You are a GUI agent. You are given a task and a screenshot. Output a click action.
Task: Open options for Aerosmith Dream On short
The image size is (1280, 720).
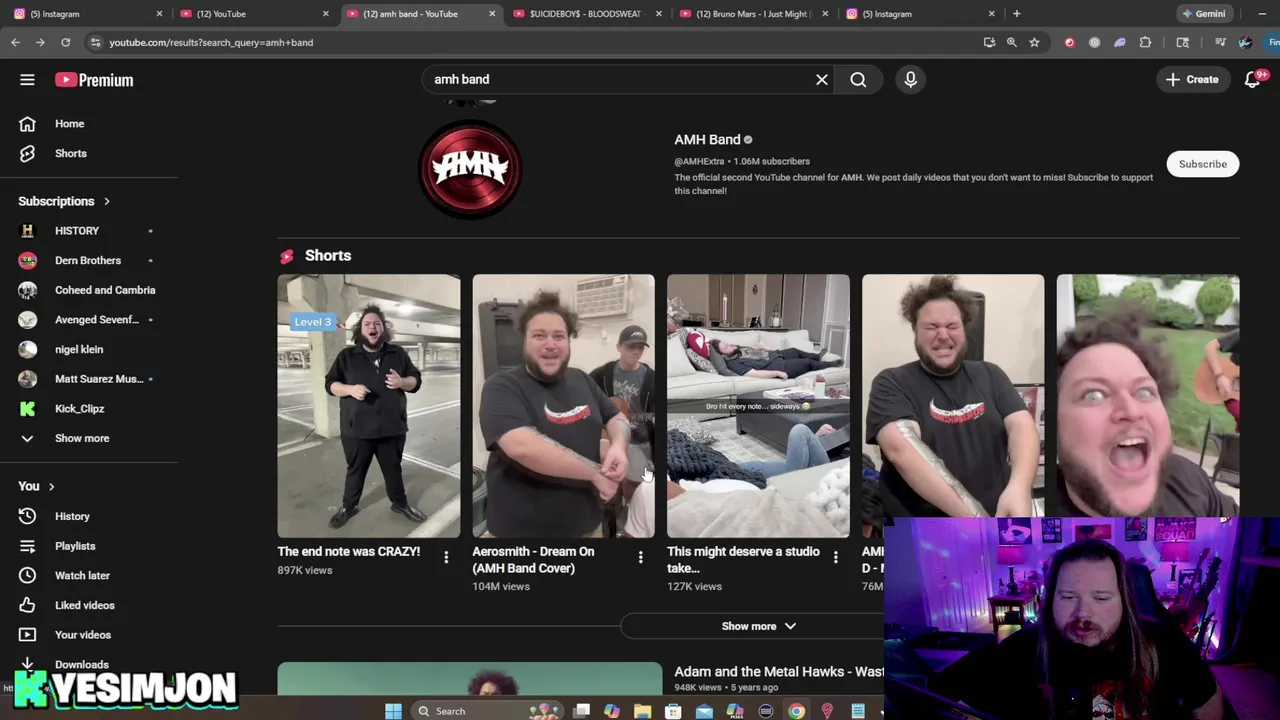pos(641,557)
